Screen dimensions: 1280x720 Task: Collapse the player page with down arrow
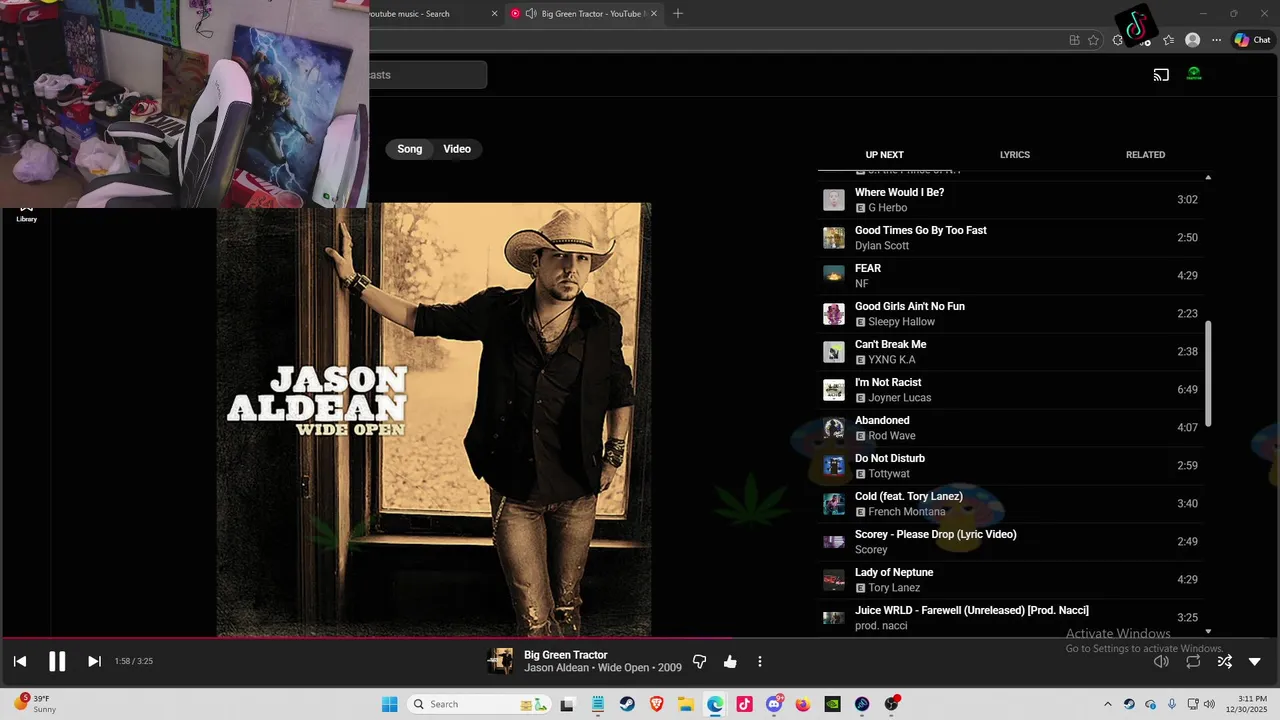coord(1255,661)
